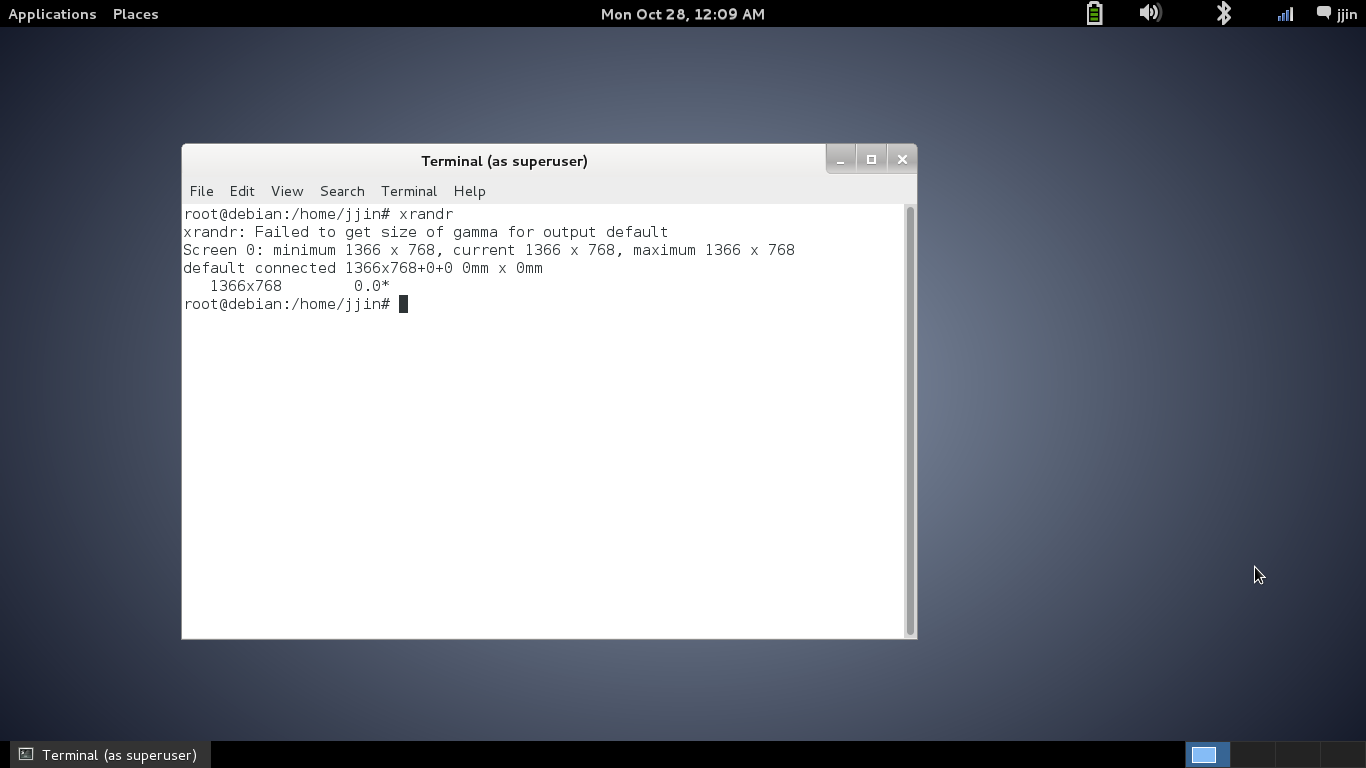Click the first 'root@debian:/home/jjin# xrandr' line

318,214
